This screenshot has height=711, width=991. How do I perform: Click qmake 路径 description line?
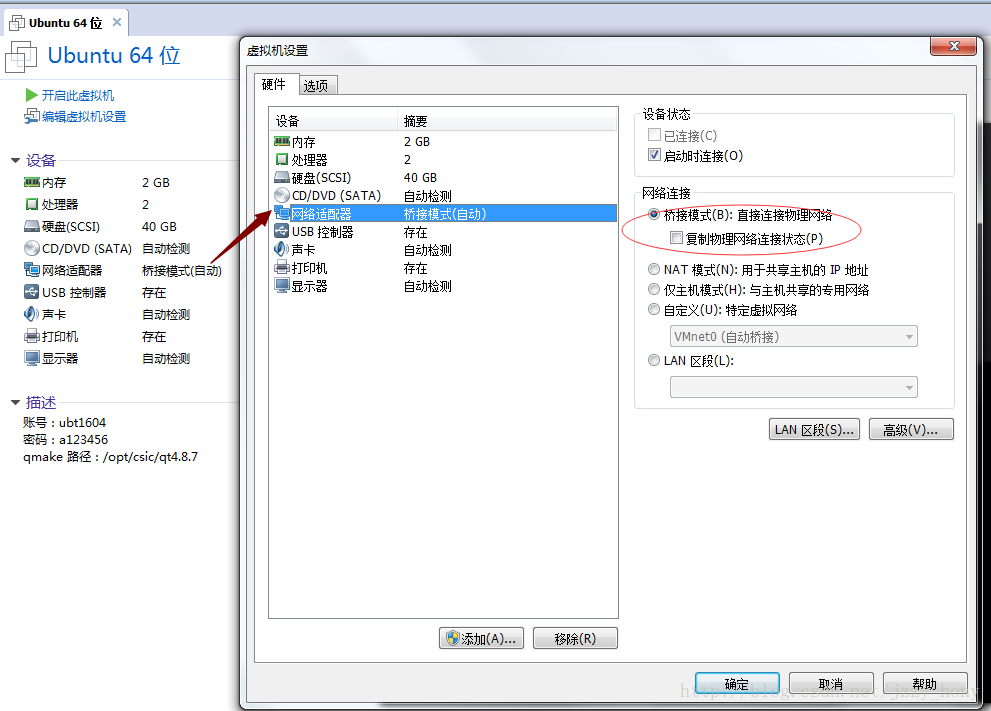coord(111,456)
